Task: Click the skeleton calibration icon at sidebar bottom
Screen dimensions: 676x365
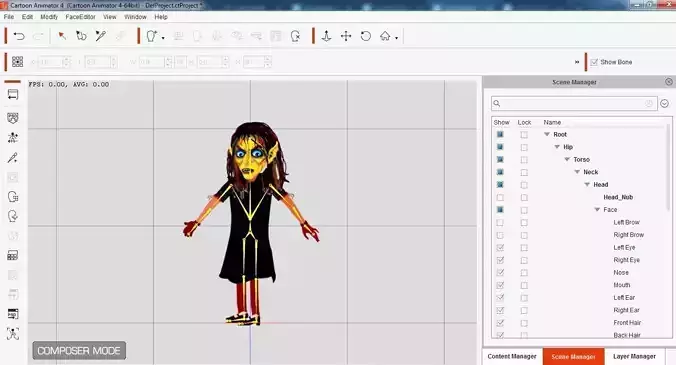Action: 13,334
